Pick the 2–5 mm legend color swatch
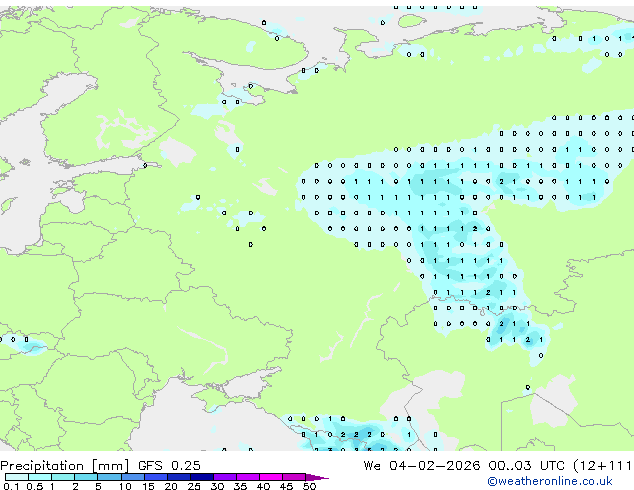 coord(86,477)
